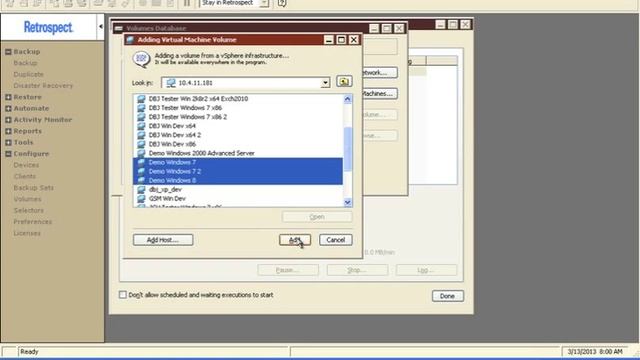
Task: Click the Add button
Action: coord(295,240)
